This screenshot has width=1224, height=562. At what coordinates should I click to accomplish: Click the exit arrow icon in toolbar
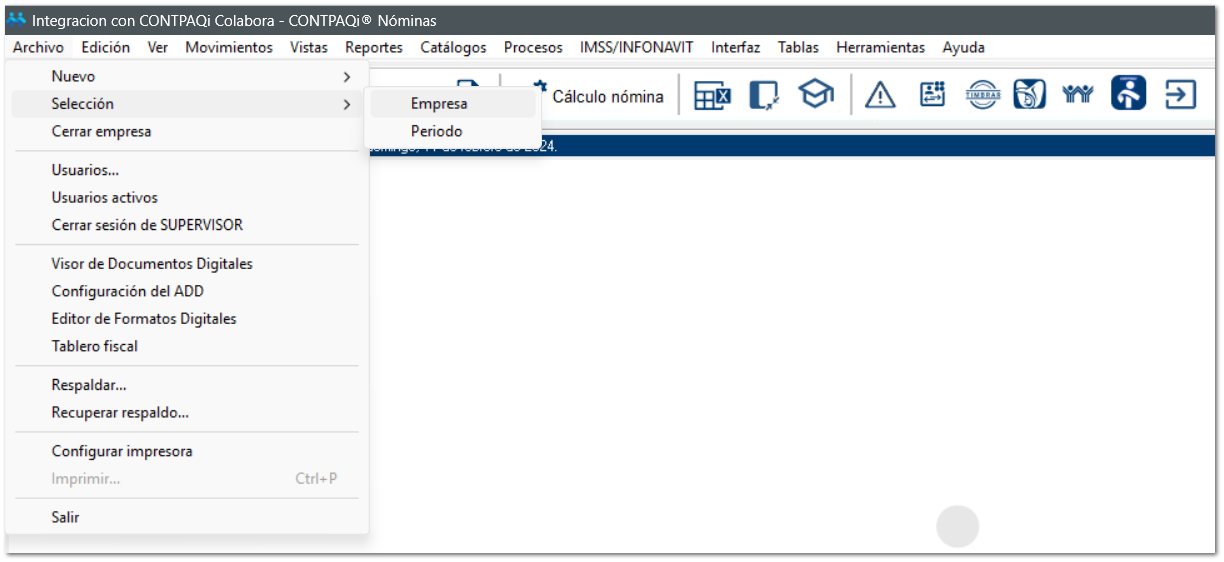pos(1181,95)
